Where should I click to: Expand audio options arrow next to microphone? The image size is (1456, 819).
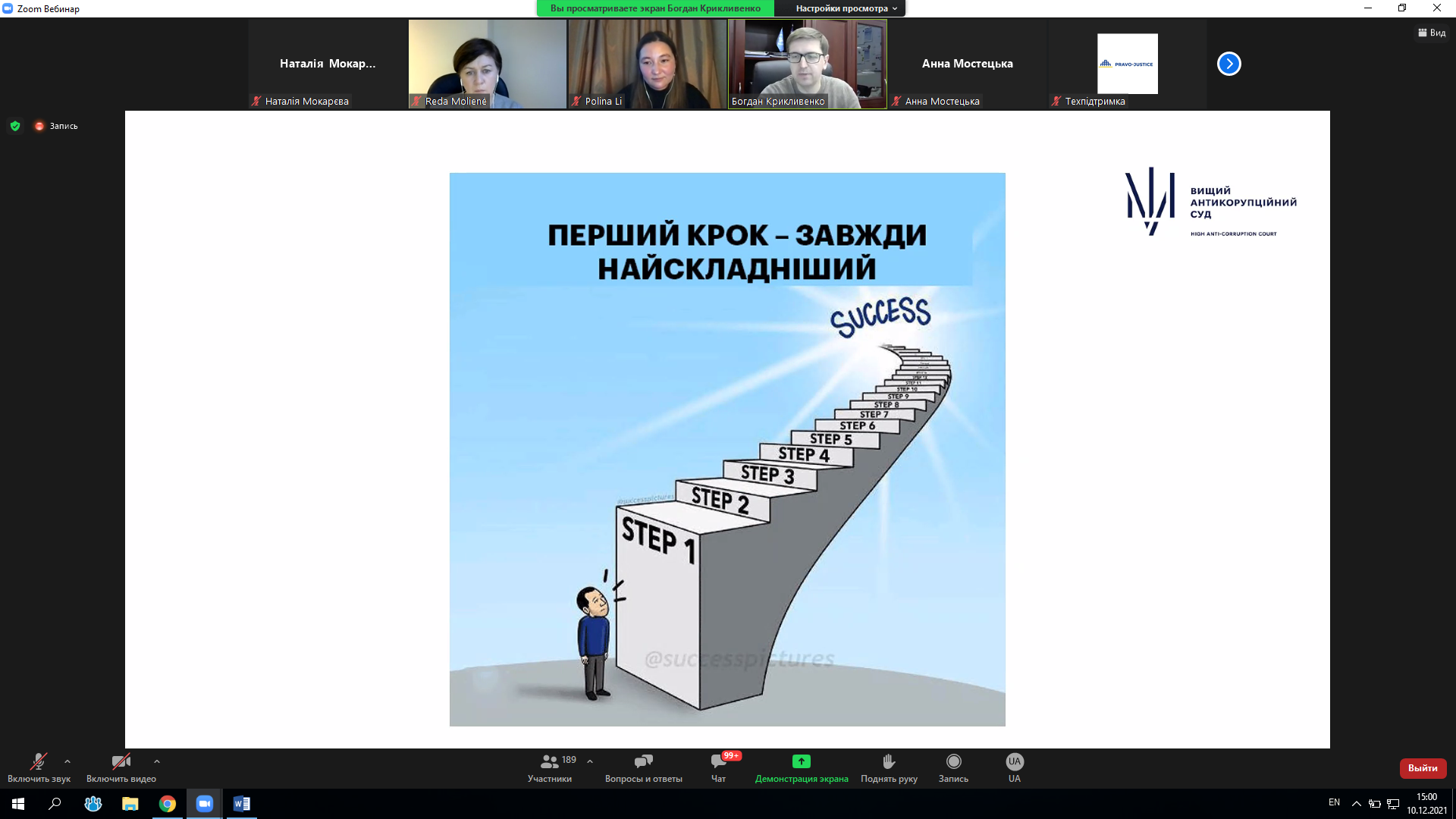67,761
